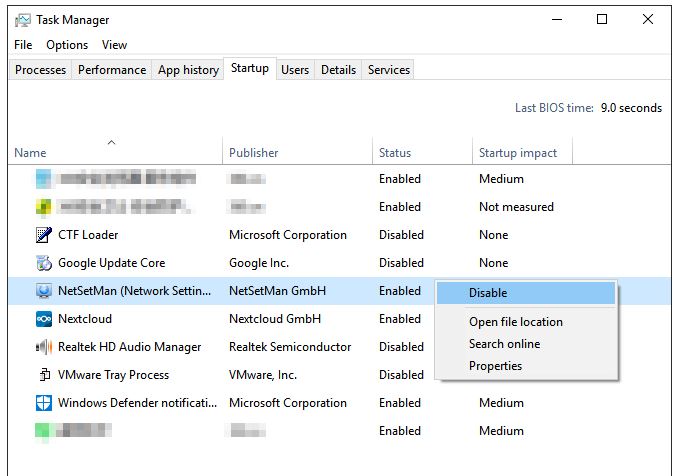Switch to the Processes tab

40,70
